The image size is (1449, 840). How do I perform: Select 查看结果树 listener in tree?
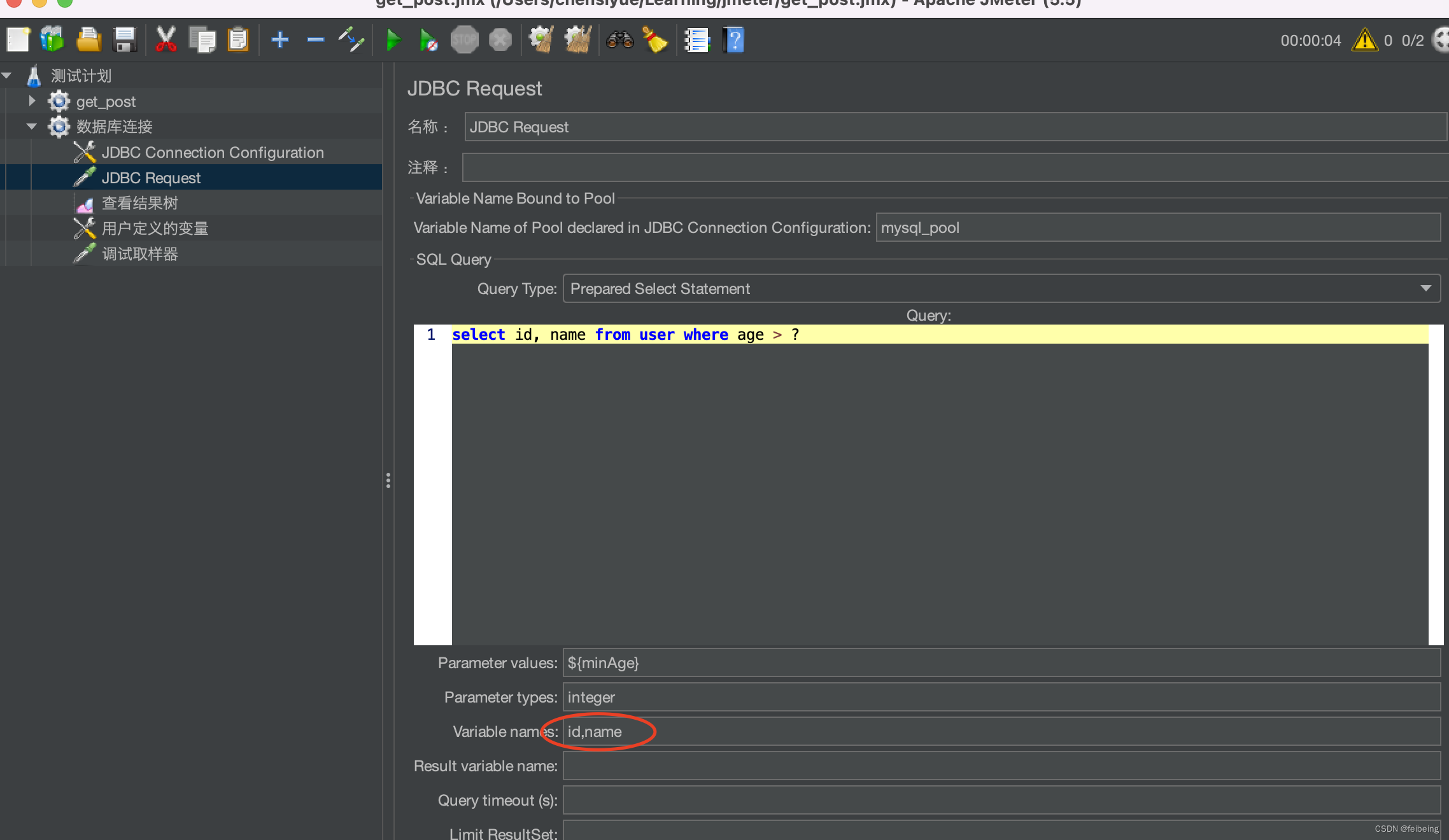click(140, 203)
